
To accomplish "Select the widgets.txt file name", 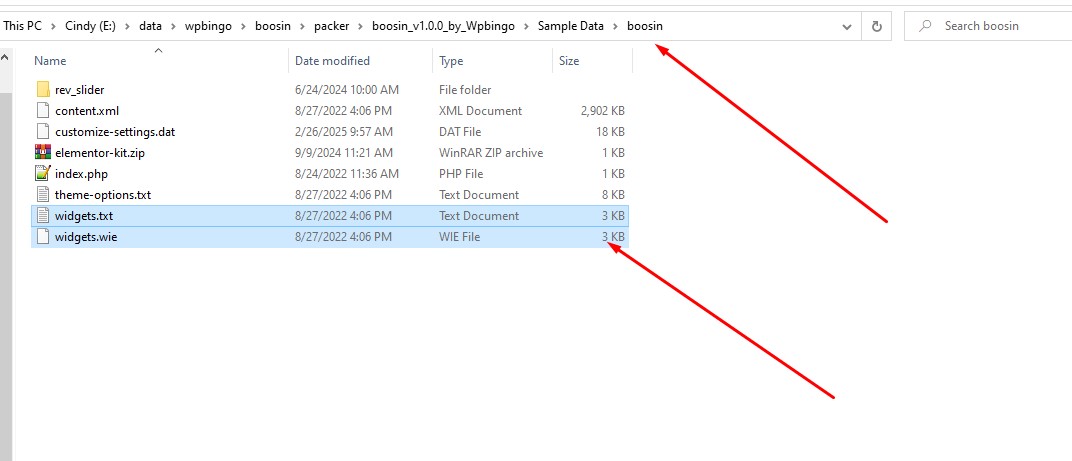I will click(x=84, y=216).
